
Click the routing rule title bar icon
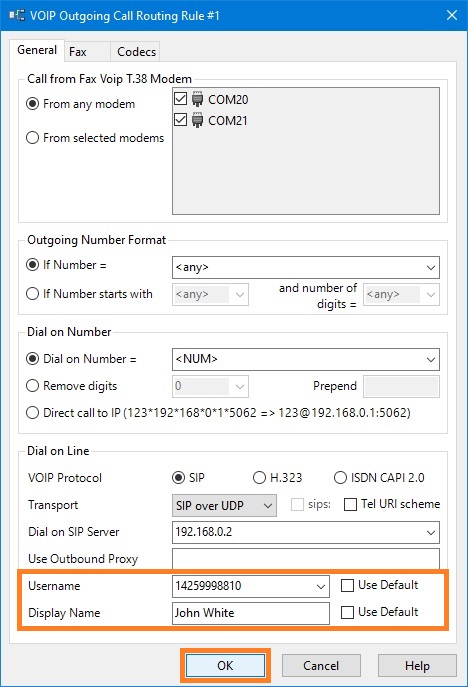pos(17,16)
